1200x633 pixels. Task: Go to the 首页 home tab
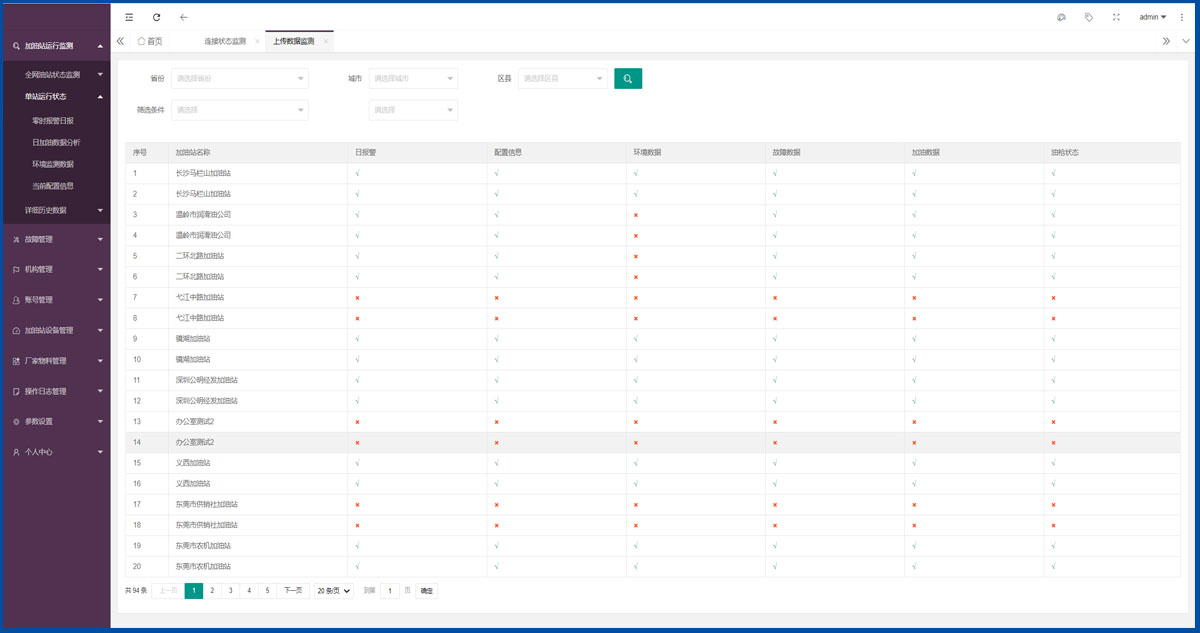click(x=149, y=41)
